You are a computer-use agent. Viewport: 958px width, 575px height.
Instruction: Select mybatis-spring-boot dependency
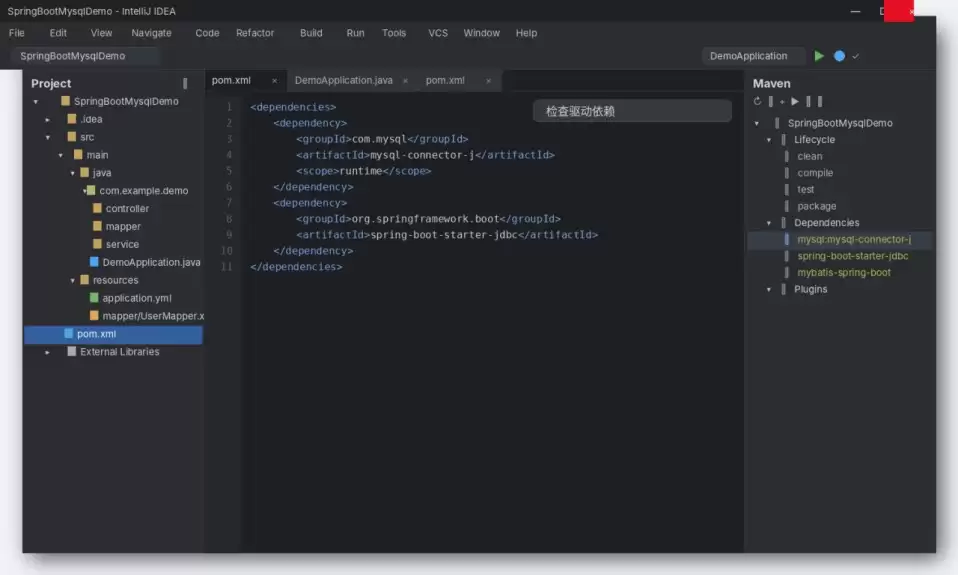(x=844, y=273)
